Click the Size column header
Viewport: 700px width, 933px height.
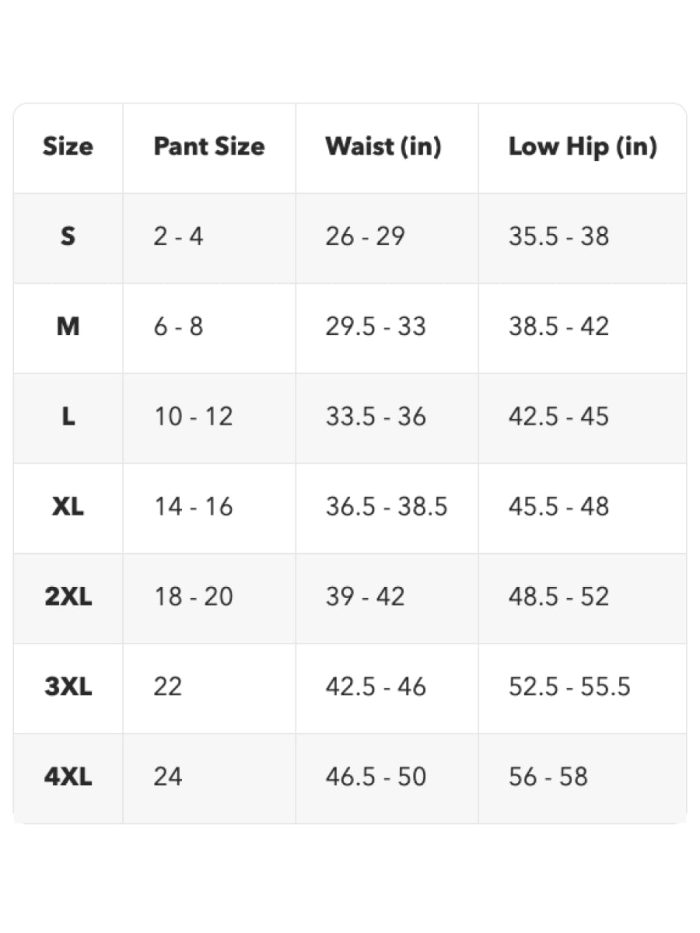68,146
